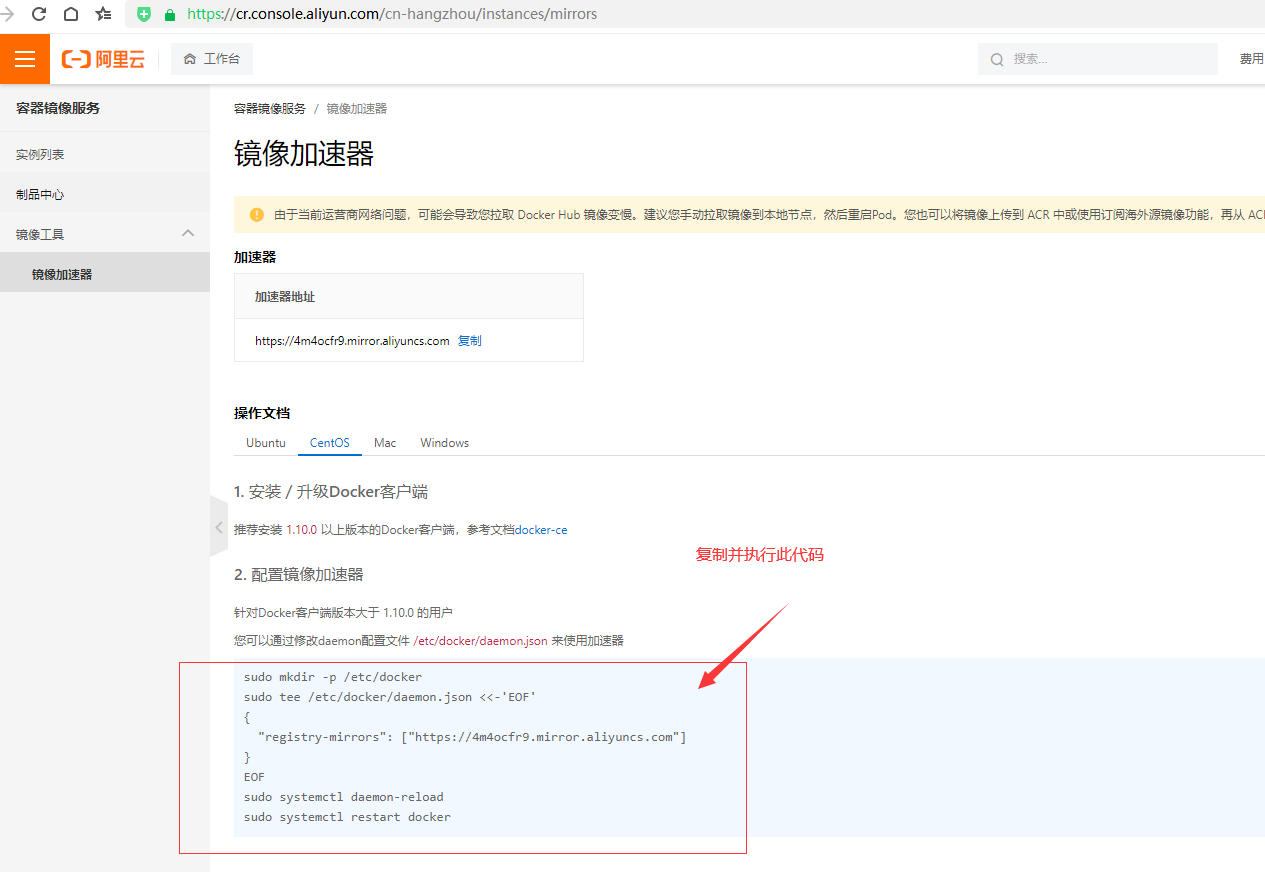Click the search box 搜索

(x=1097, y=59)
